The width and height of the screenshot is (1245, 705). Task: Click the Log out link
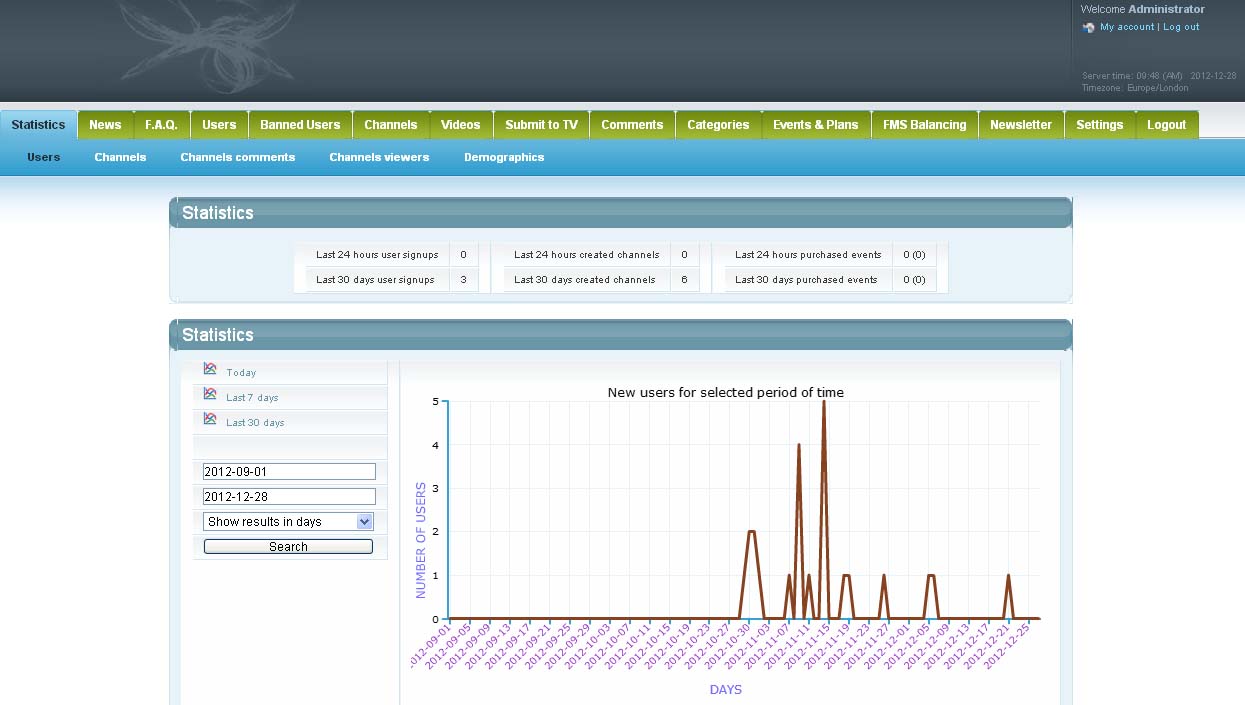(x=1181, y=27)
